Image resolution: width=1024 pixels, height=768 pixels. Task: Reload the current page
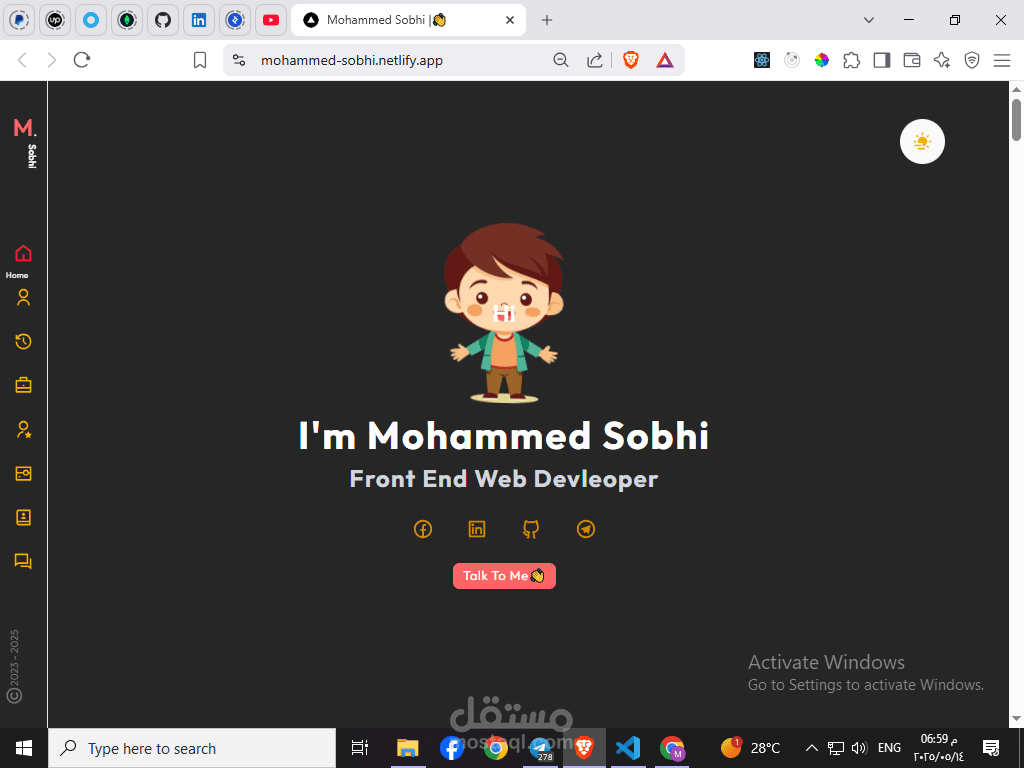pyautogui.click(x=82, y=60)
